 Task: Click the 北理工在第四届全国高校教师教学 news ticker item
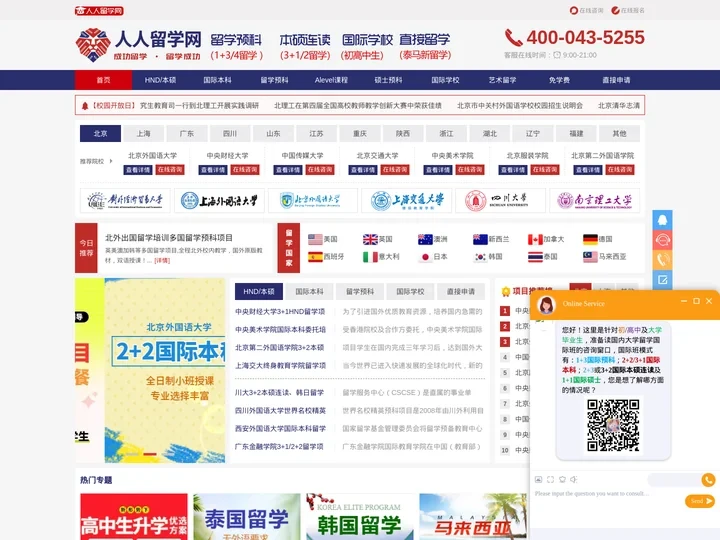[x=358, y=106]
